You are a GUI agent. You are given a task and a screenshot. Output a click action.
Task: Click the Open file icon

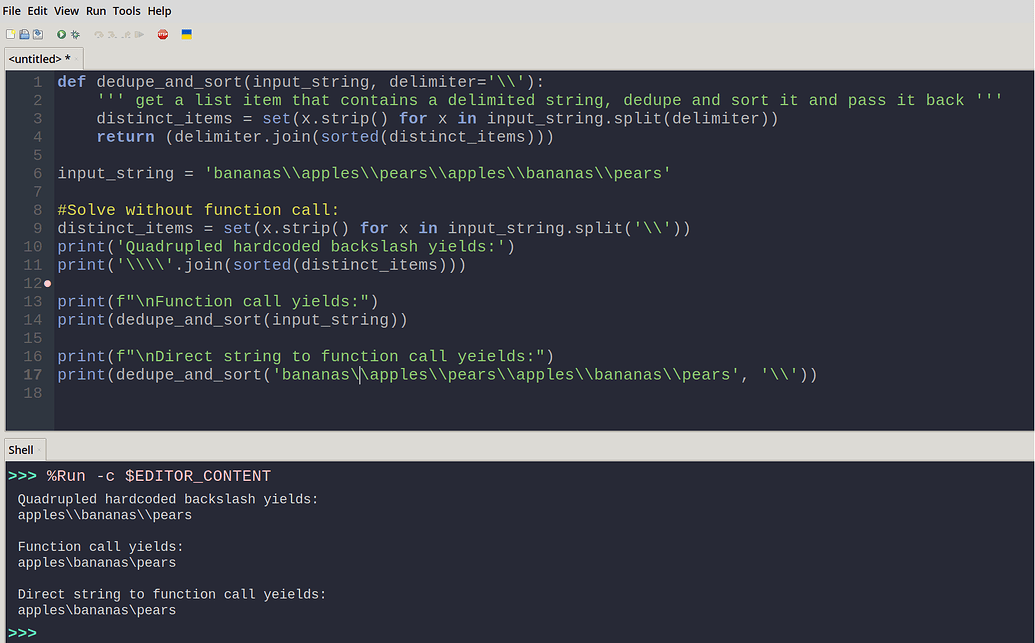coord(24,34)
